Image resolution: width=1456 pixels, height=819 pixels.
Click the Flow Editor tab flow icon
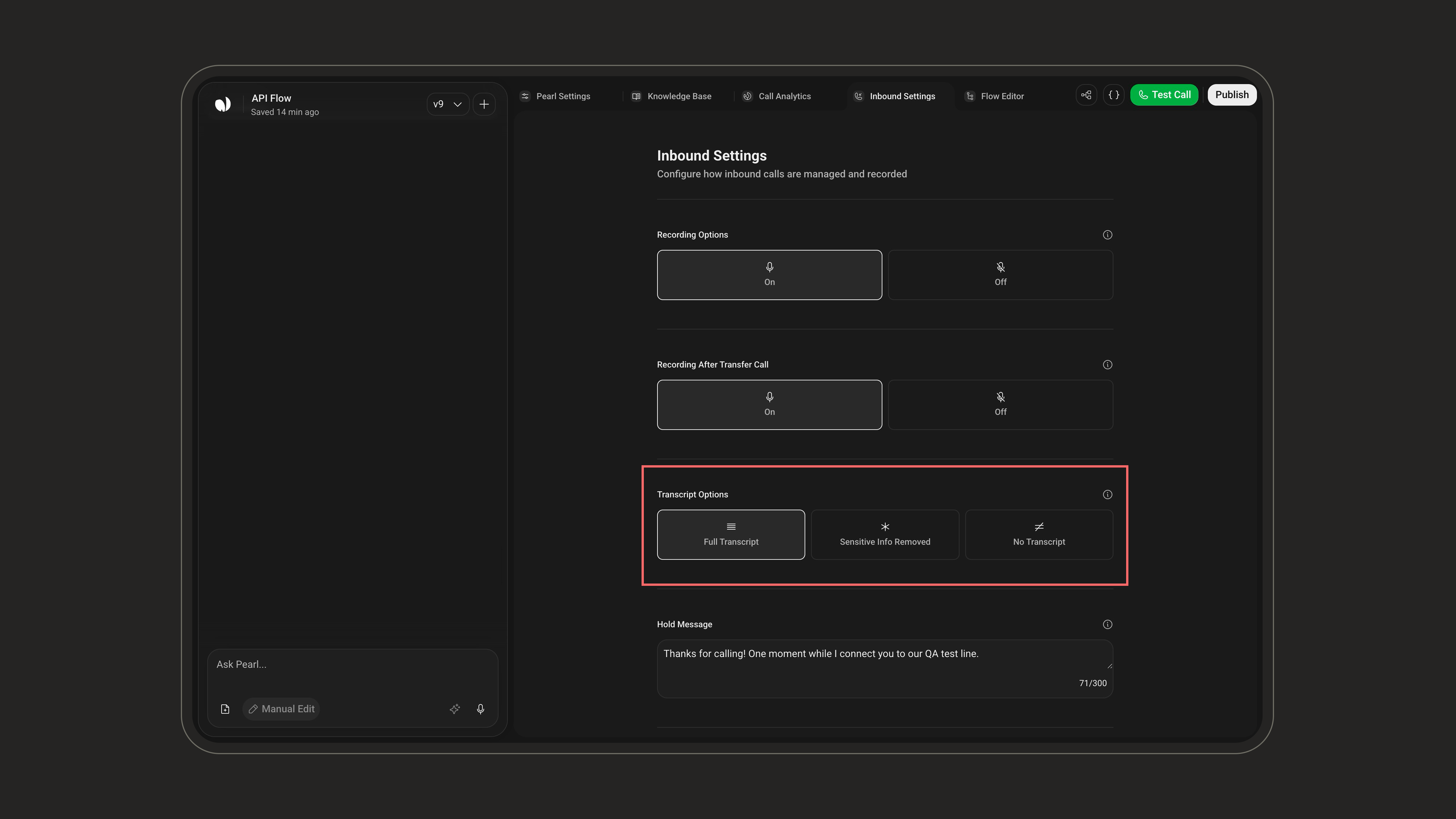pyautogui.click(x=970, y=96)
